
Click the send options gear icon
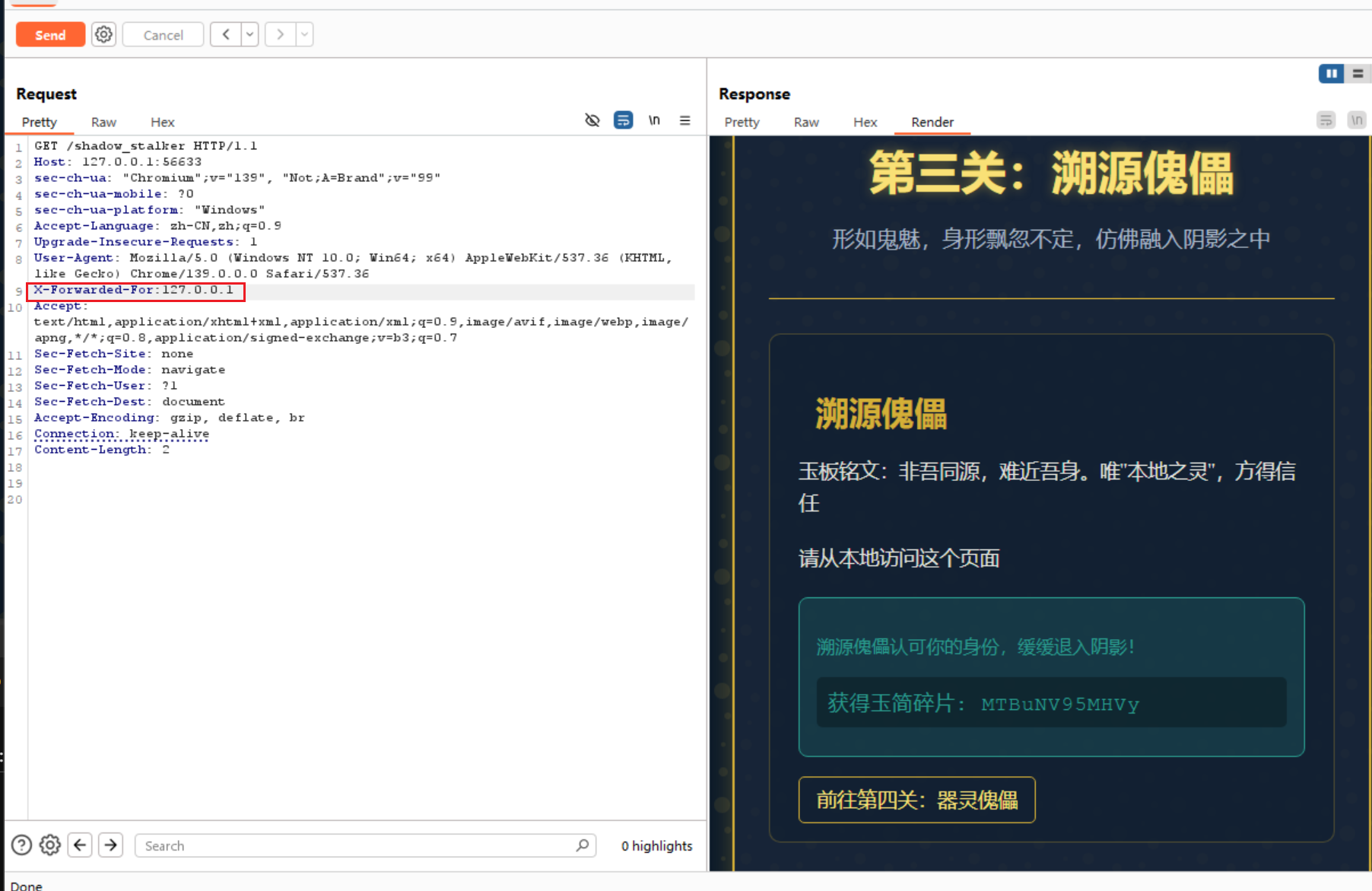tap(103, 34)
